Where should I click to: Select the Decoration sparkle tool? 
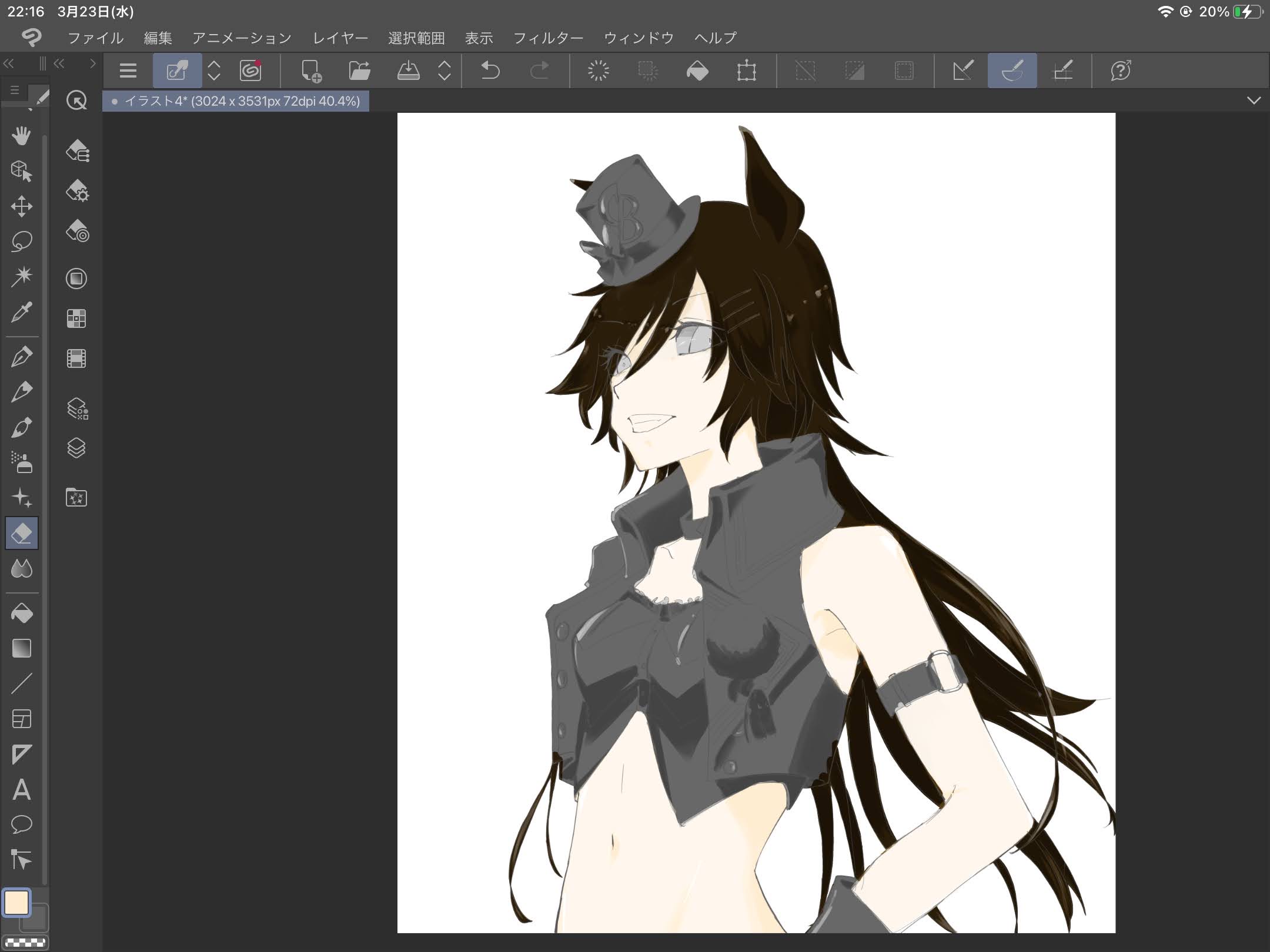(22, 498)
